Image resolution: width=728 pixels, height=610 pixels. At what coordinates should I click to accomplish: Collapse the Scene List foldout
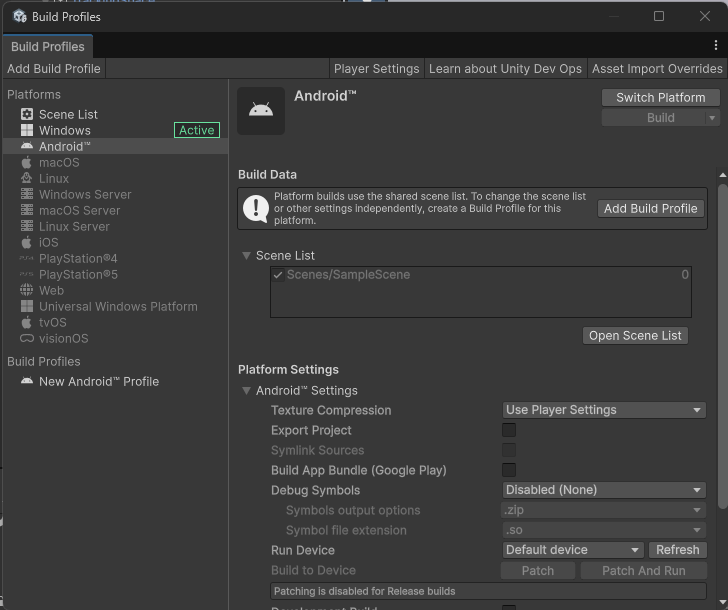[247, 255]
